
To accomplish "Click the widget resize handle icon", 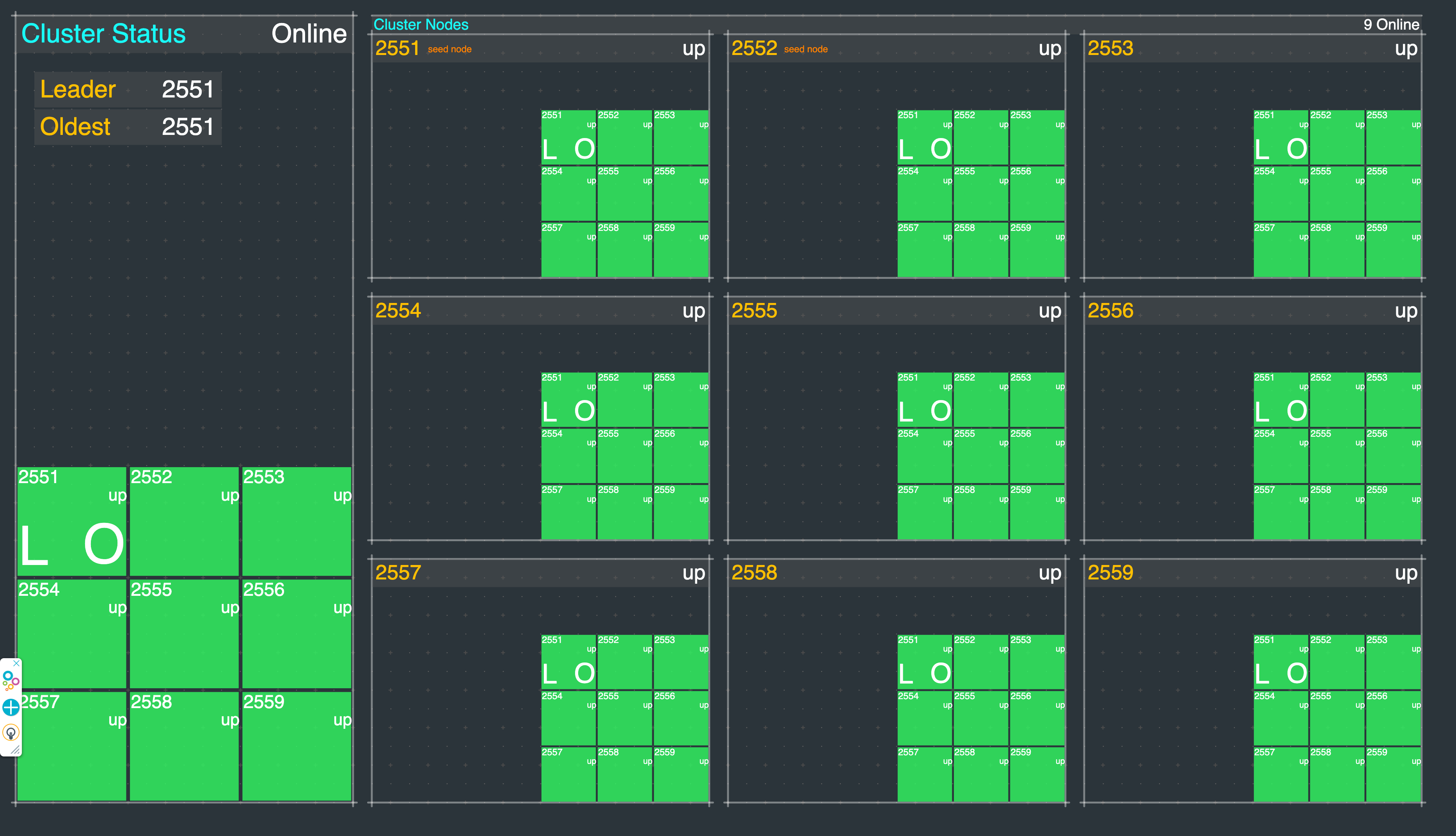I will pos(16,750).
